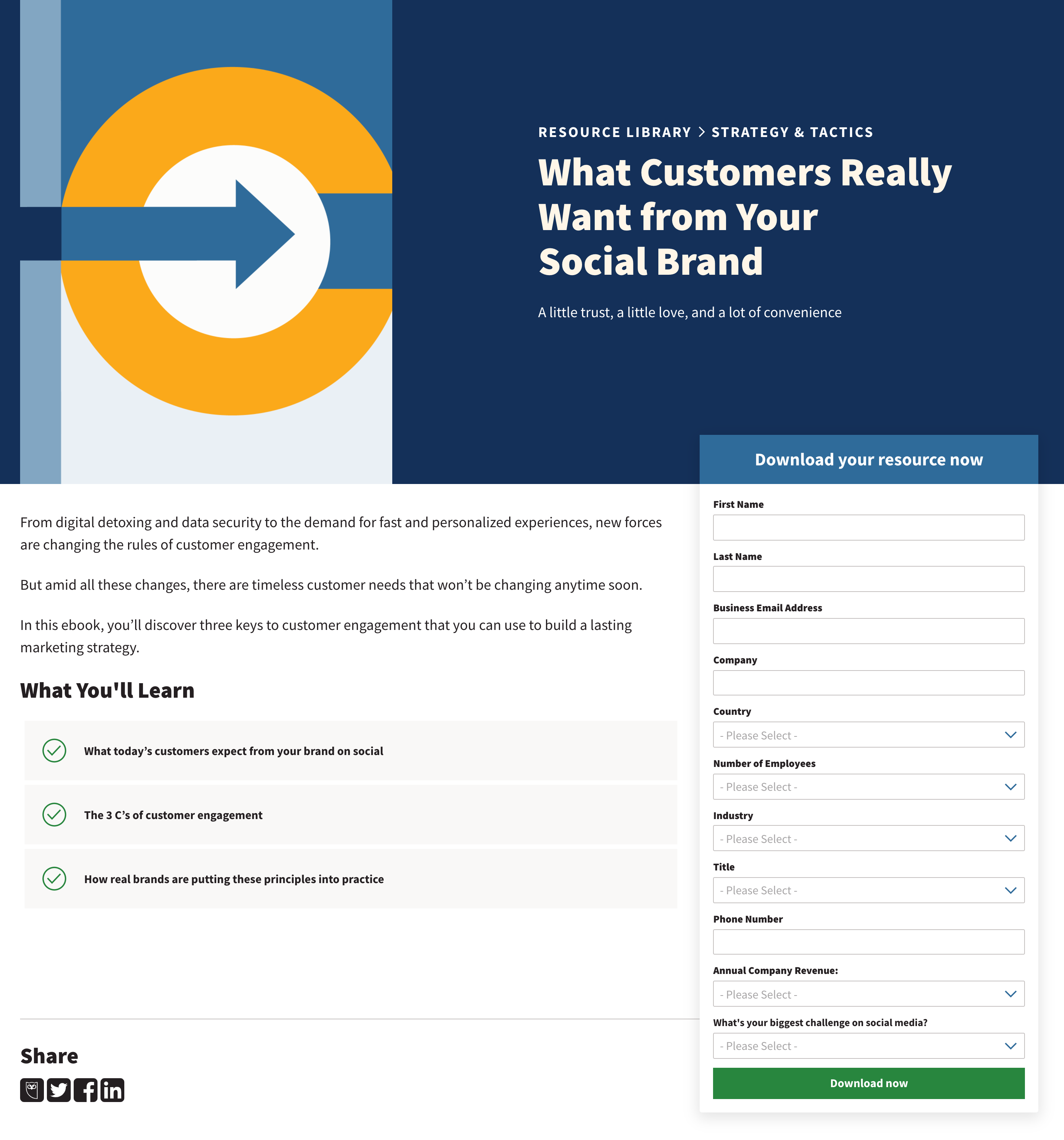This screenshot has height=1140, width=1064.
Task: Click the Download now button
Action: 868,1083
